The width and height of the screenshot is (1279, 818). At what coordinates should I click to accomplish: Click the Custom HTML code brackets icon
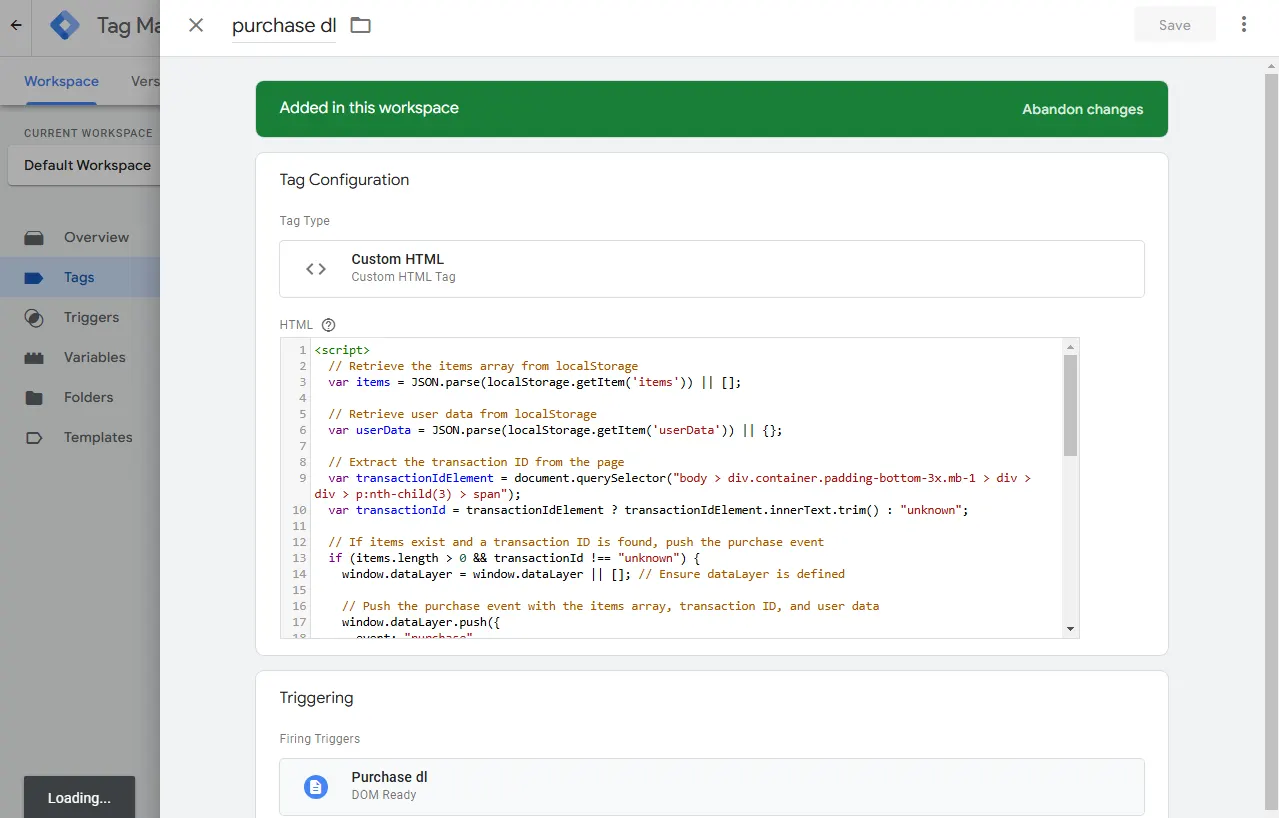[x=316, y=269]
